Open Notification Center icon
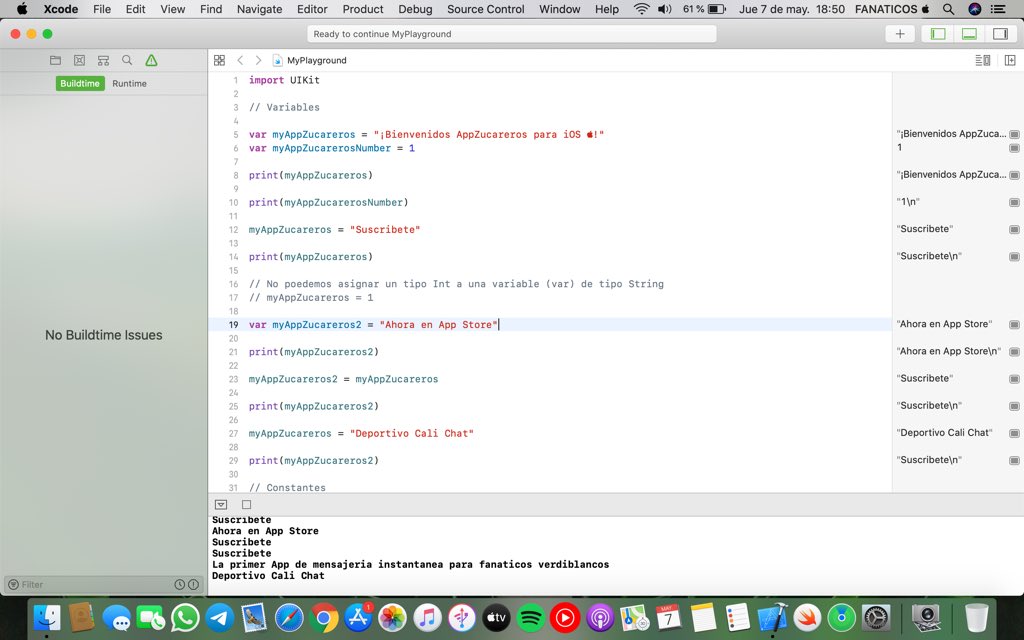Image resolution: width=1024 pixels, height=640 pixels. 998,9
